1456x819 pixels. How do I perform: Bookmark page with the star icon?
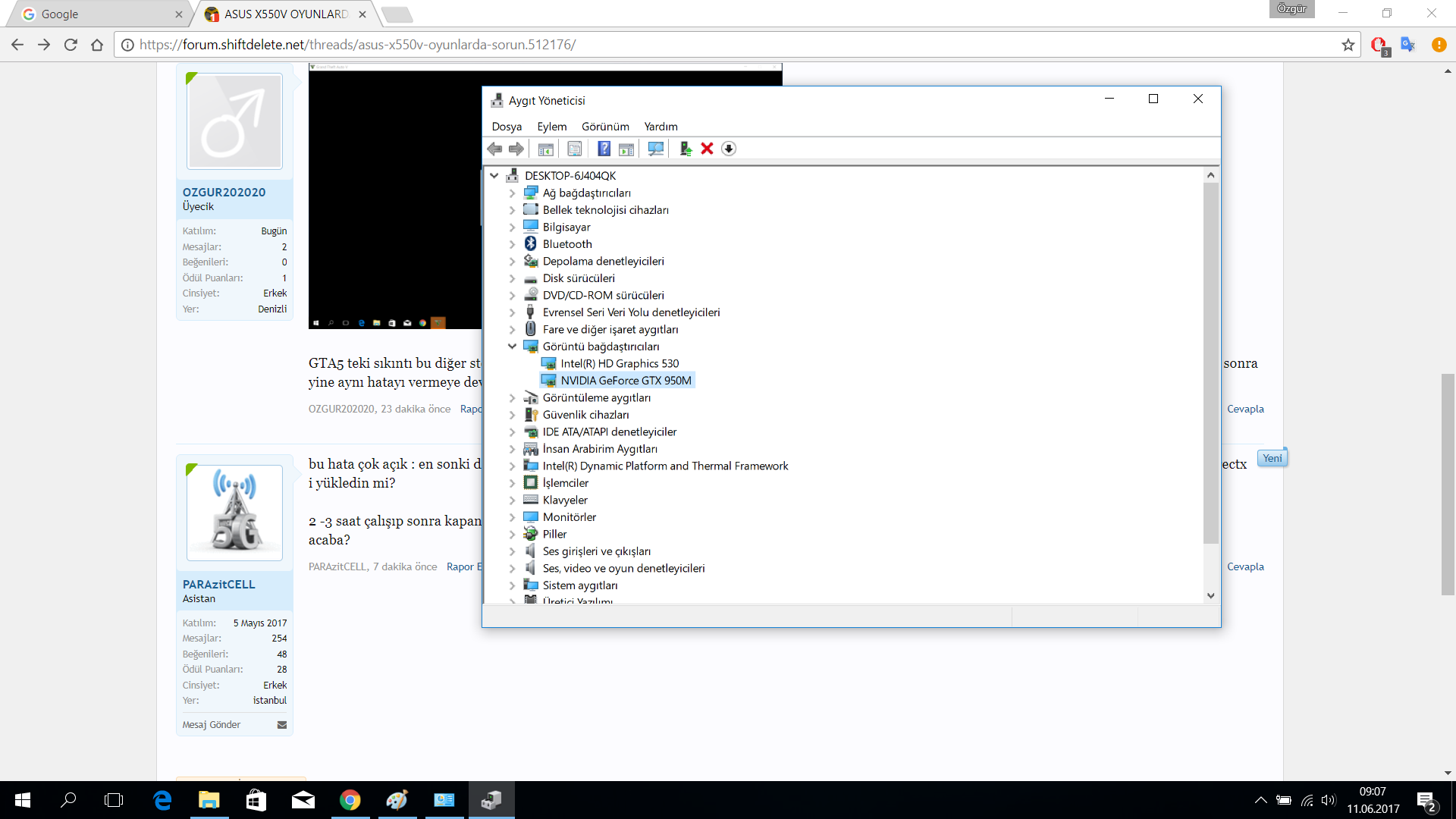click(1348, 45)
